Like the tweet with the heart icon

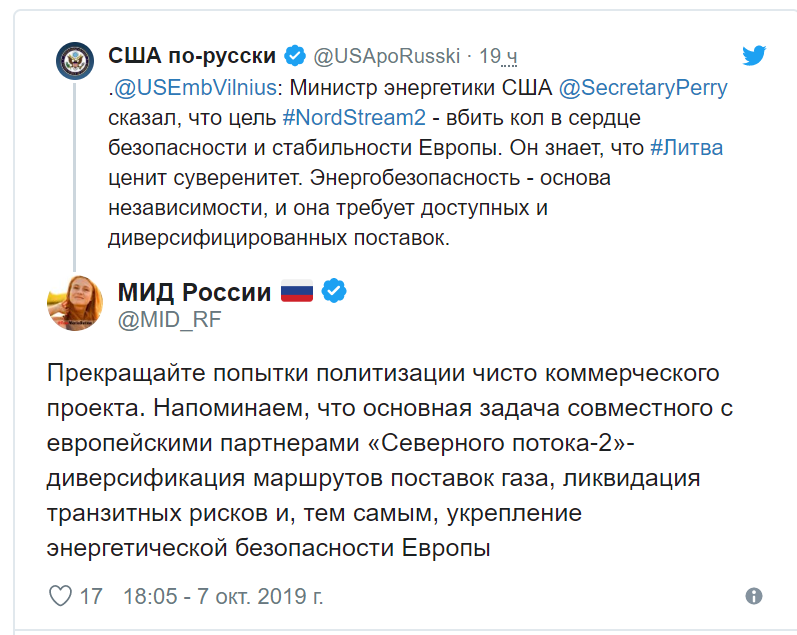[x=60, y=596]
